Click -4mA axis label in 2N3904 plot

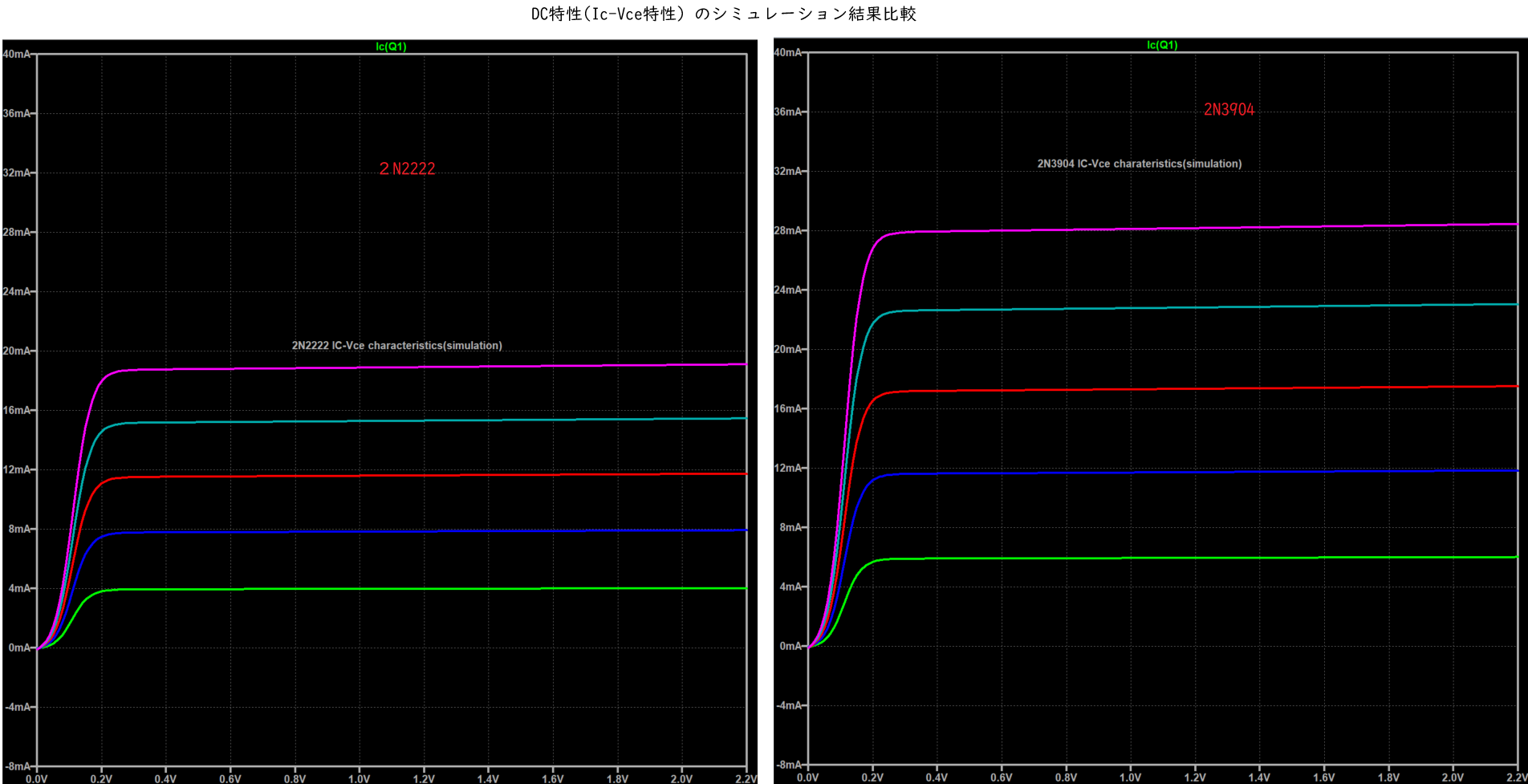tap(789, 706)
